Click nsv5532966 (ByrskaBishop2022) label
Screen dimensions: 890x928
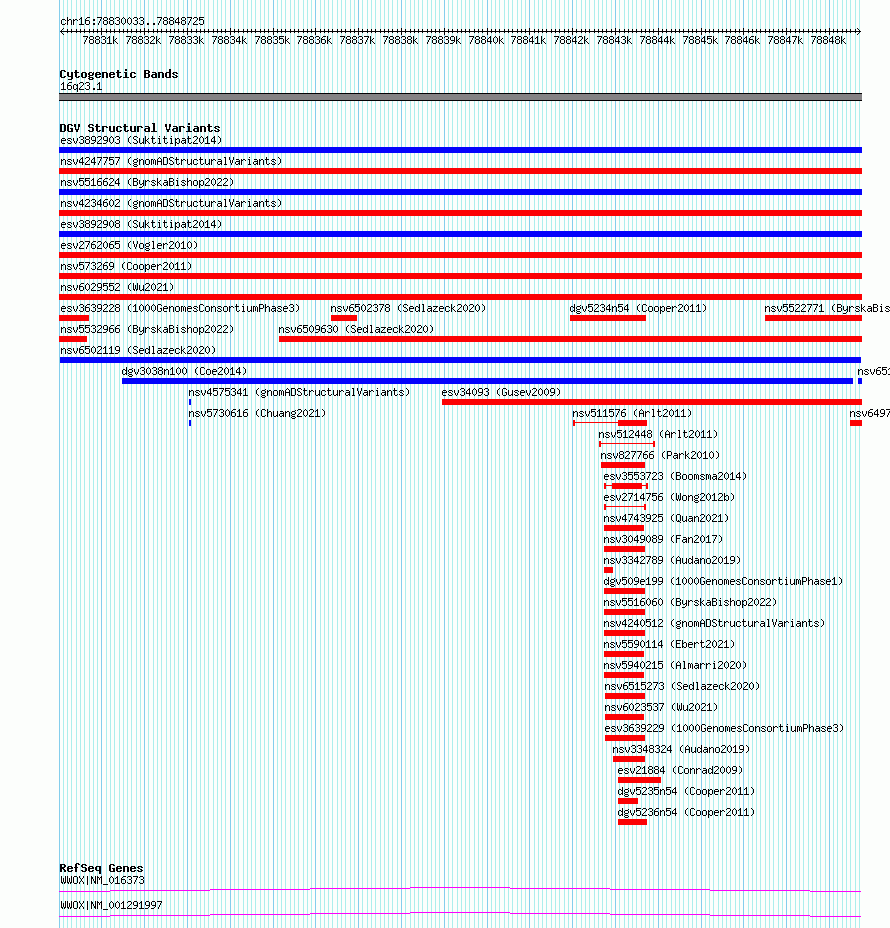pos(147,329)
